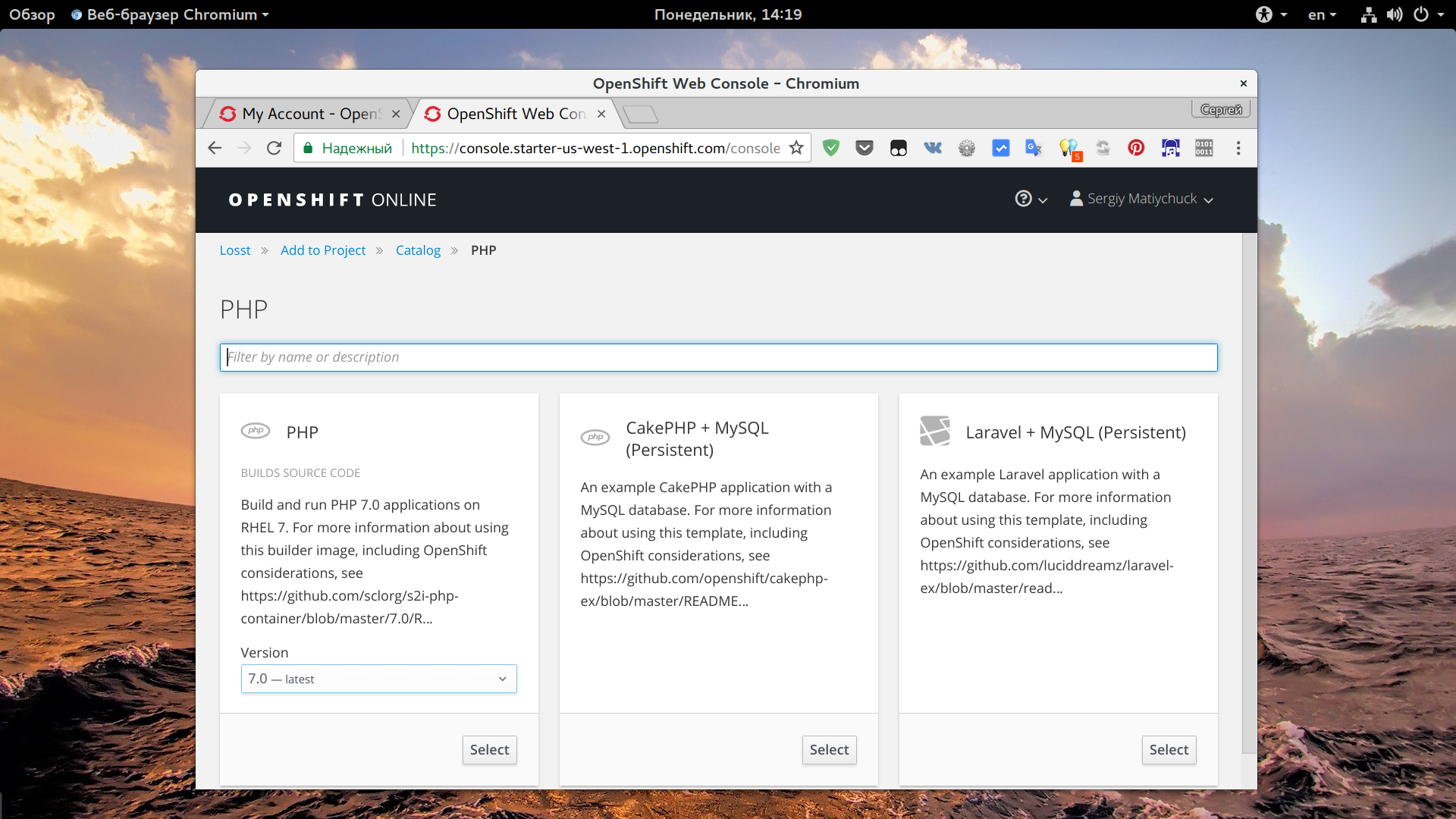The height and width of the screenshot is (819, 1456).
Task: Go to Catalog breadcrumb link
Action: (x=418, y=250)
